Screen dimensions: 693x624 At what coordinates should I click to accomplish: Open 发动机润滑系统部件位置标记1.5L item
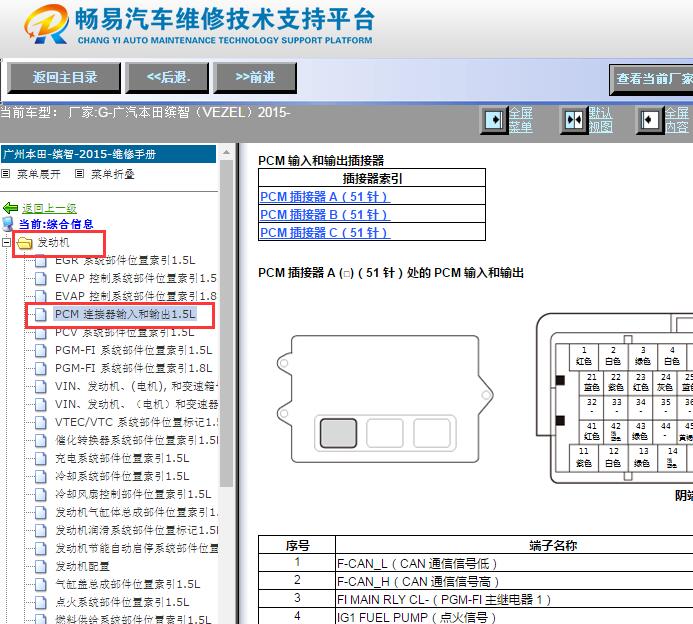point(136,531)
